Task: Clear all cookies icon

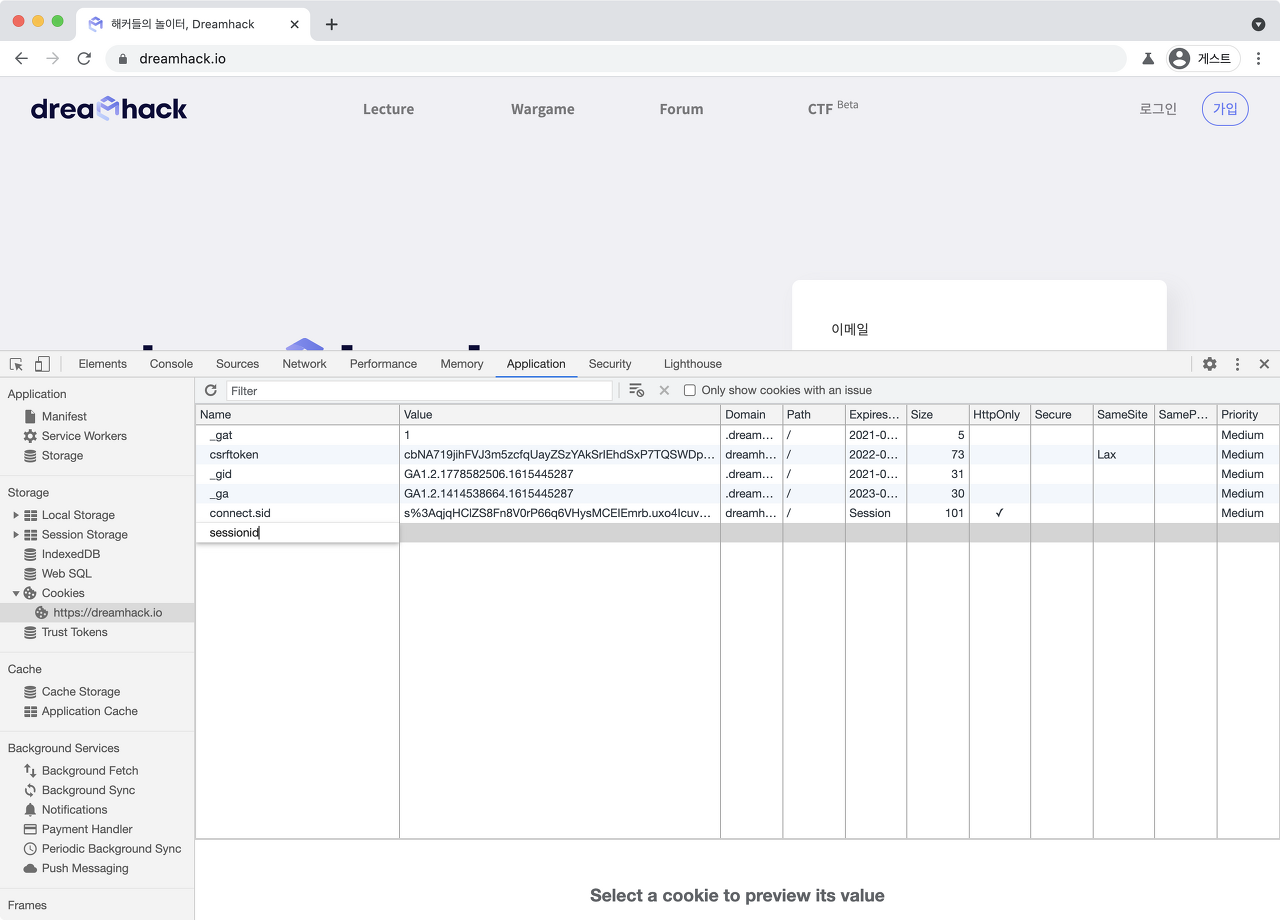Action: point(636,390)
